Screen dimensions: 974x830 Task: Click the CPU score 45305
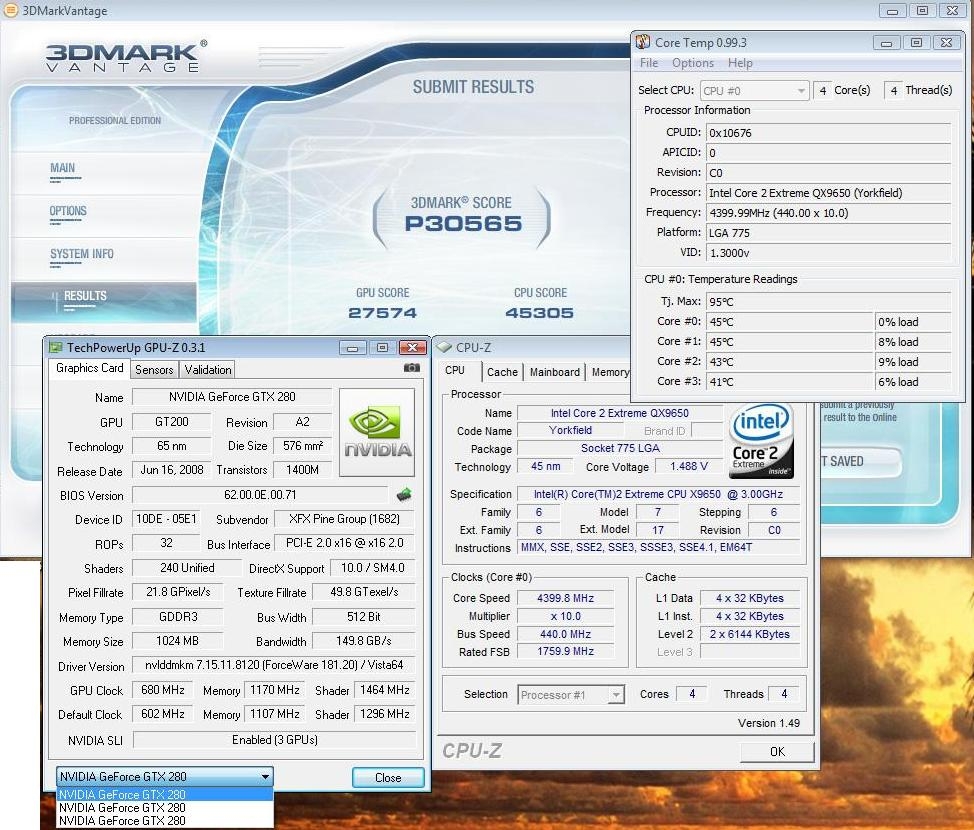click(x=539, y=313)
